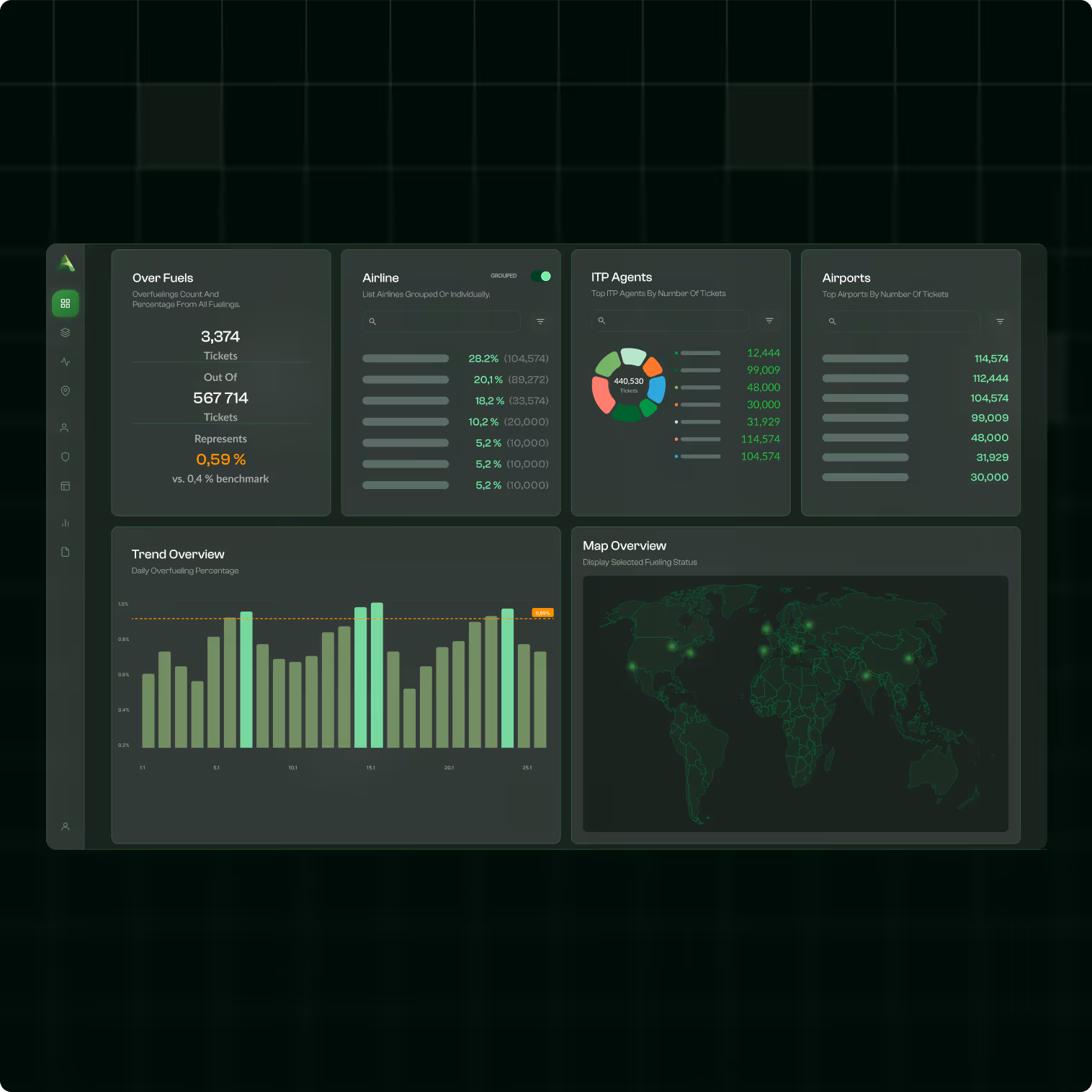Select the 99,009 row in ITP Agents
The height and width of the screenshot is (1092, 1092).
[727, 370]
